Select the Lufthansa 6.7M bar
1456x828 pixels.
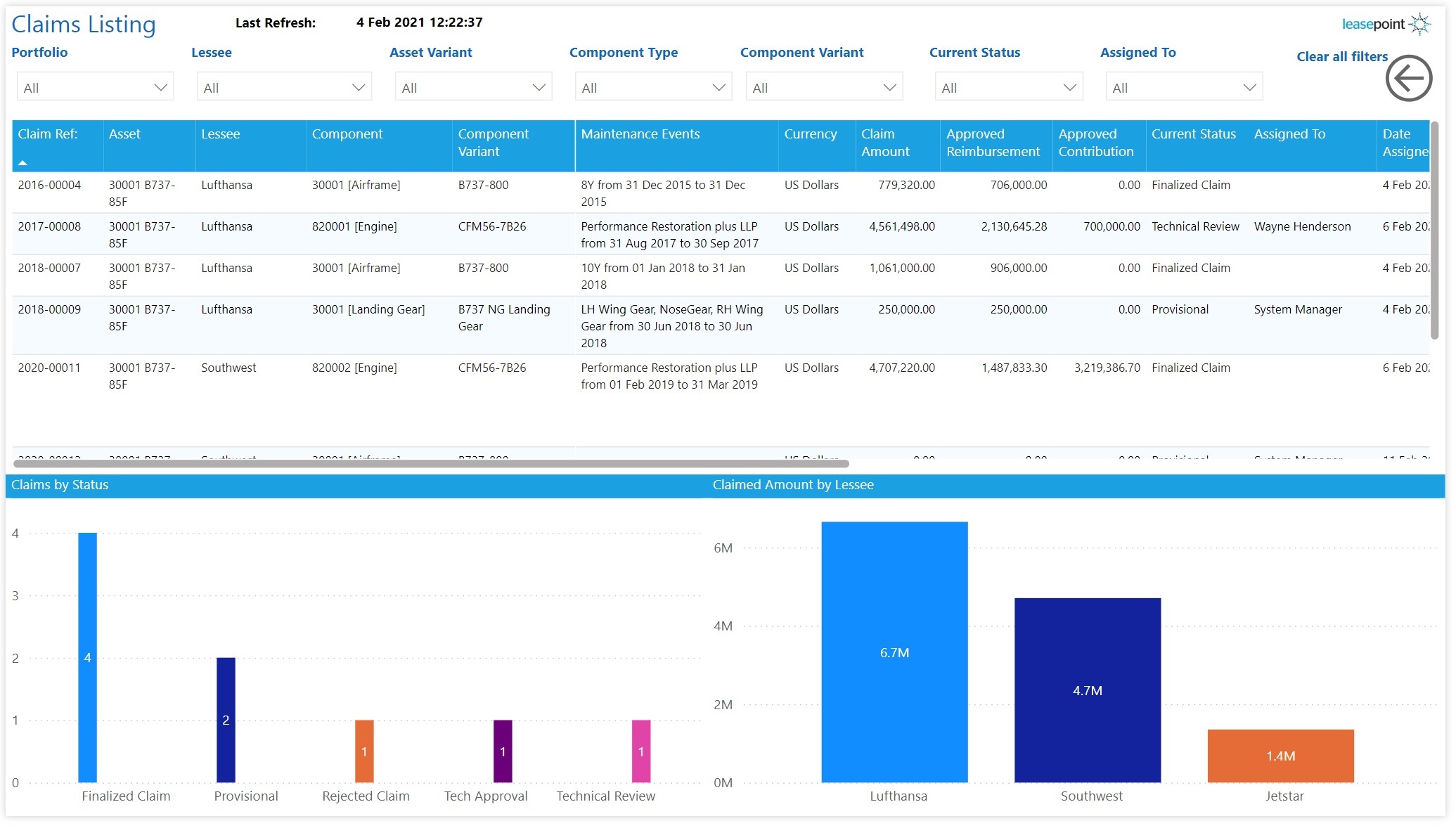click(x=894, y=652)
